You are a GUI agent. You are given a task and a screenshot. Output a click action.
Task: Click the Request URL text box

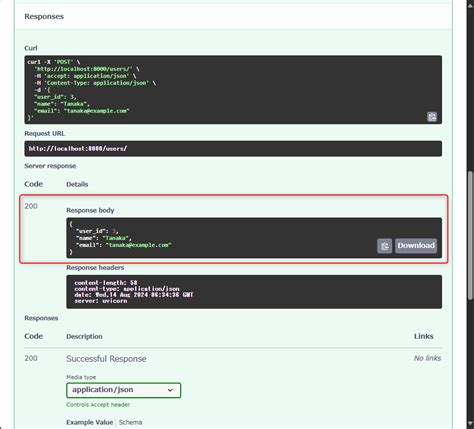pos(233,149)
